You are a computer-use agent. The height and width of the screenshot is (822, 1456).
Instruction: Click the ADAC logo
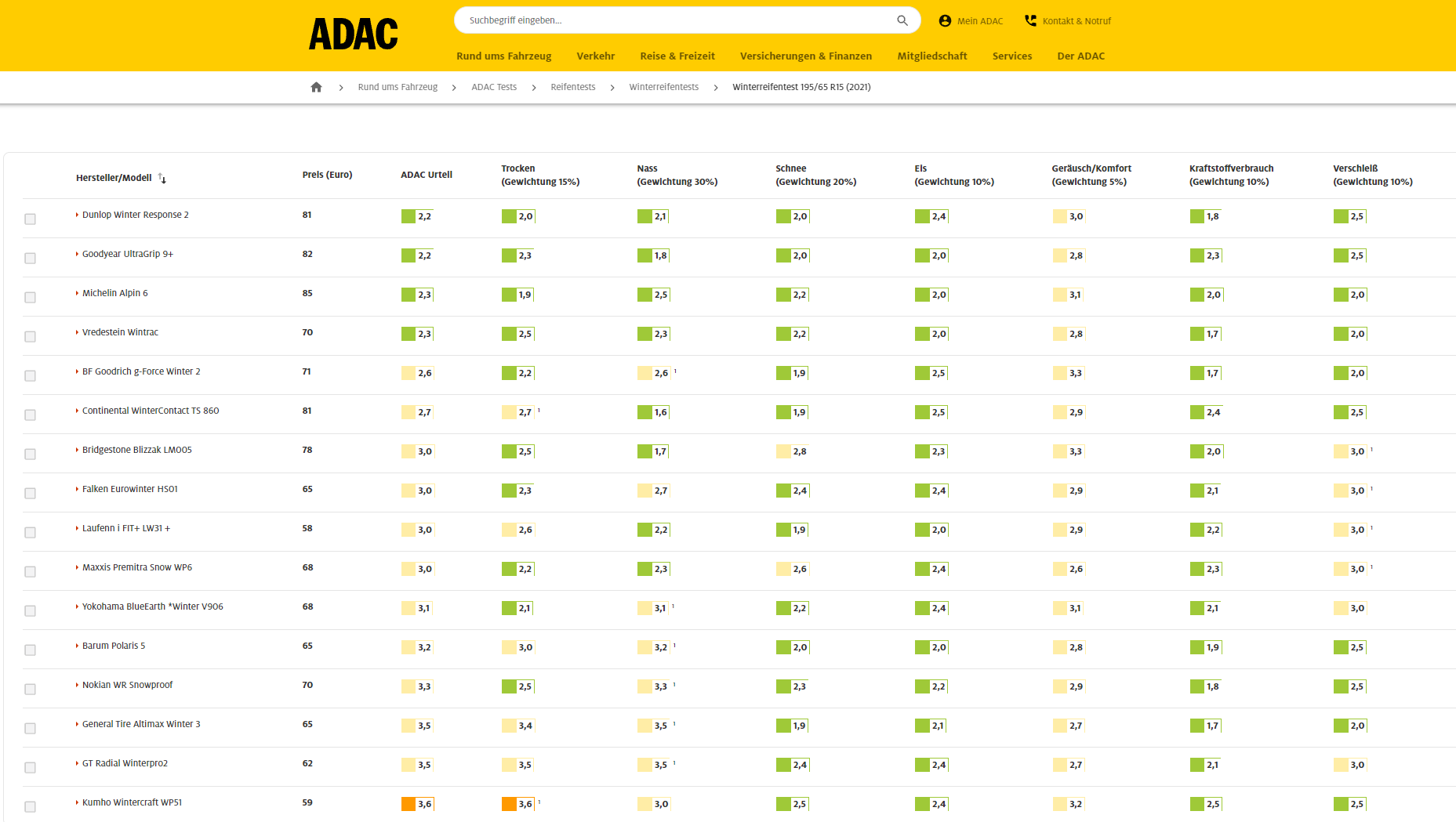pyautogui.click(x=353, y=34)
